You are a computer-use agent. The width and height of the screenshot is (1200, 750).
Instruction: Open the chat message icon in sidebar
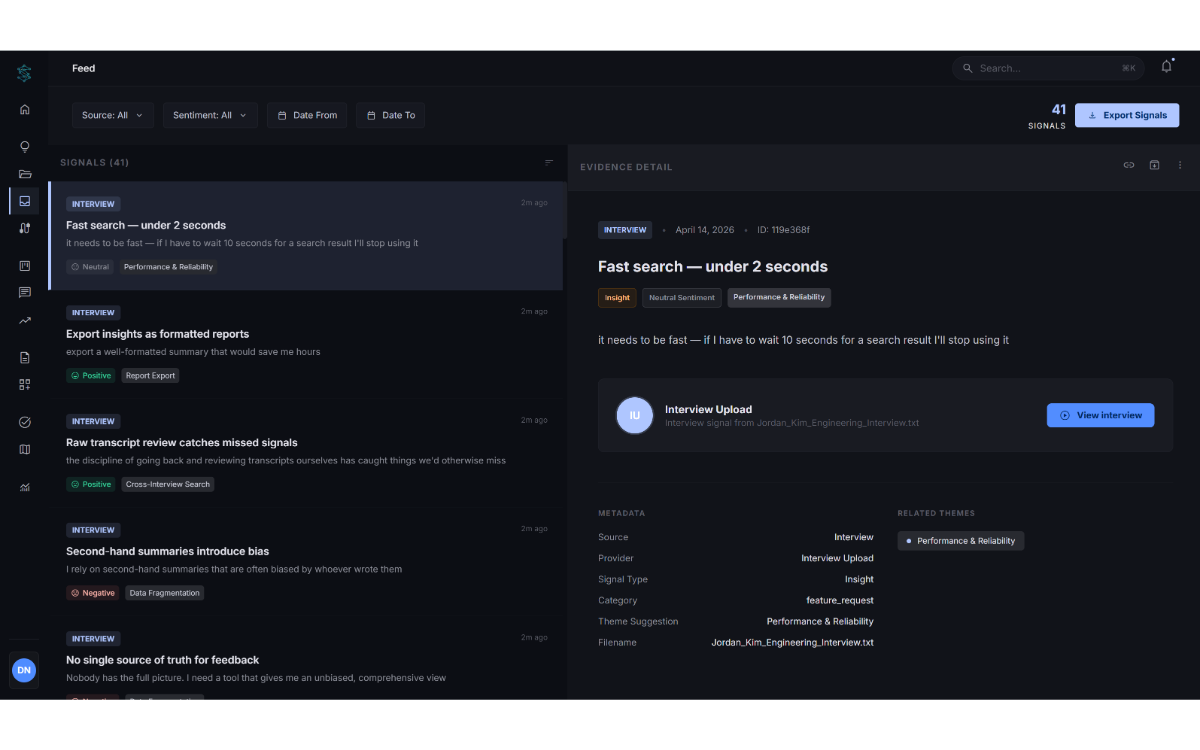pos(24,293)
